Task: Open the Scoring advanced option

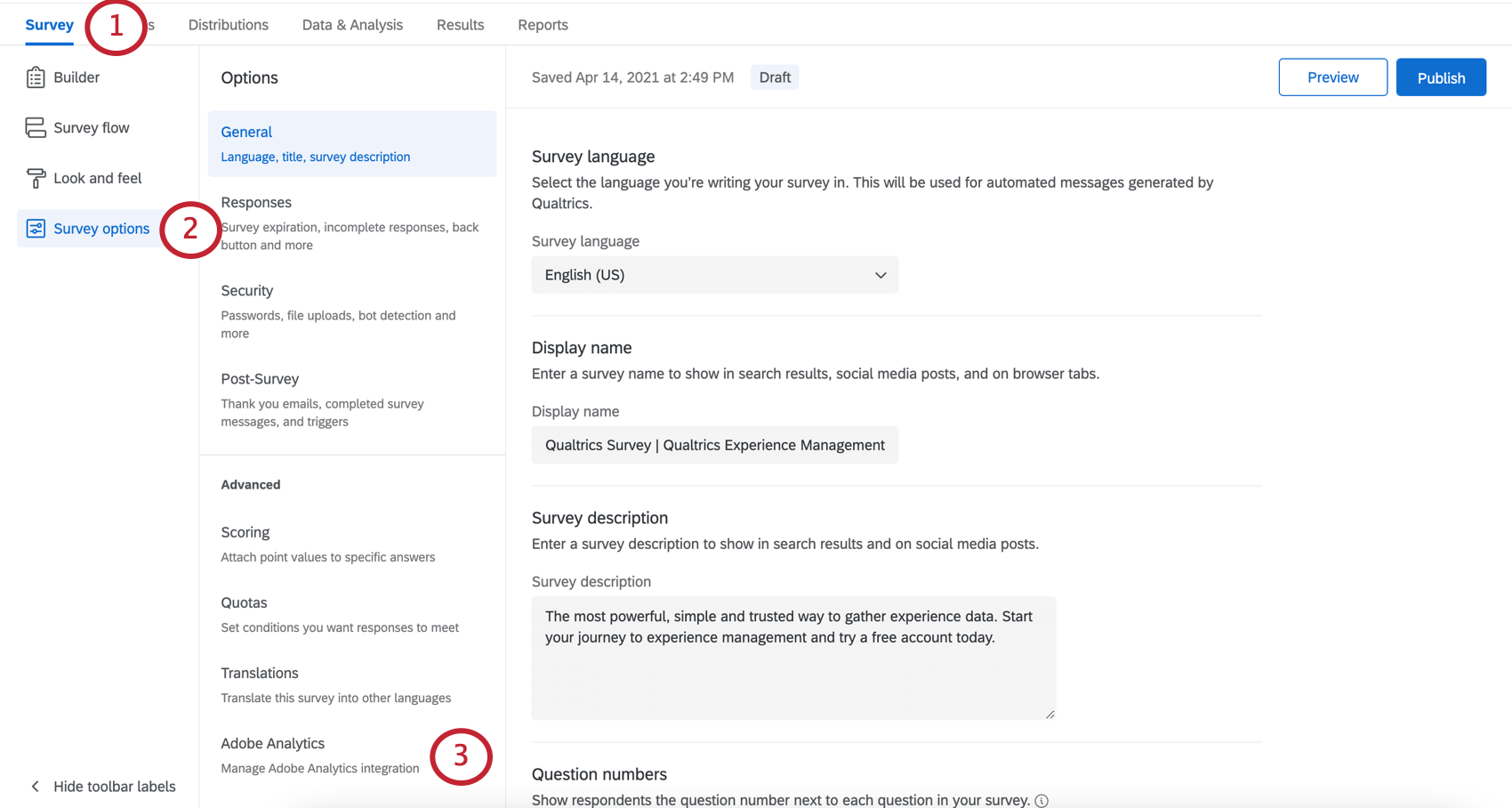Action: pyautogui.click(x=245, y=532)
